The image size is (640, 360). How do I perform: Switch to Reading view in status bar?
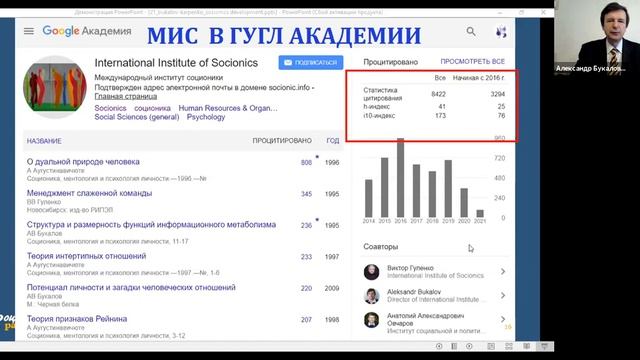click(x=527, y=346)
